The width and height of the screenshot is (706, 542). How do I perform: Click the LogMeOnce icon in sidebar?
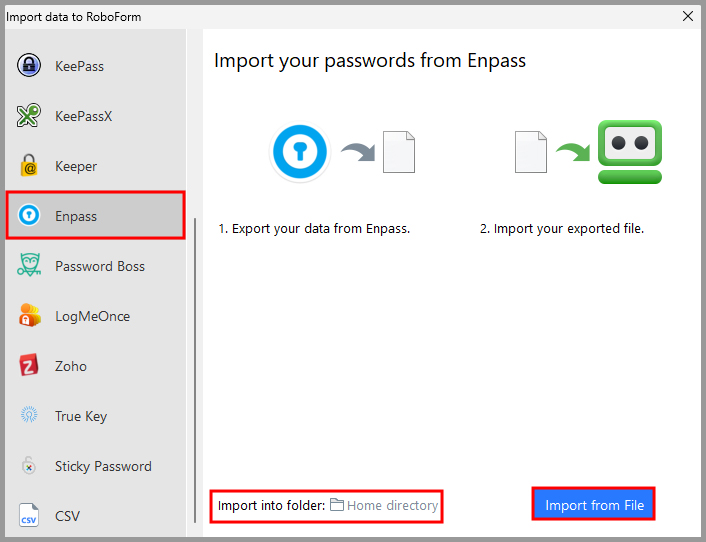[29, 316]
